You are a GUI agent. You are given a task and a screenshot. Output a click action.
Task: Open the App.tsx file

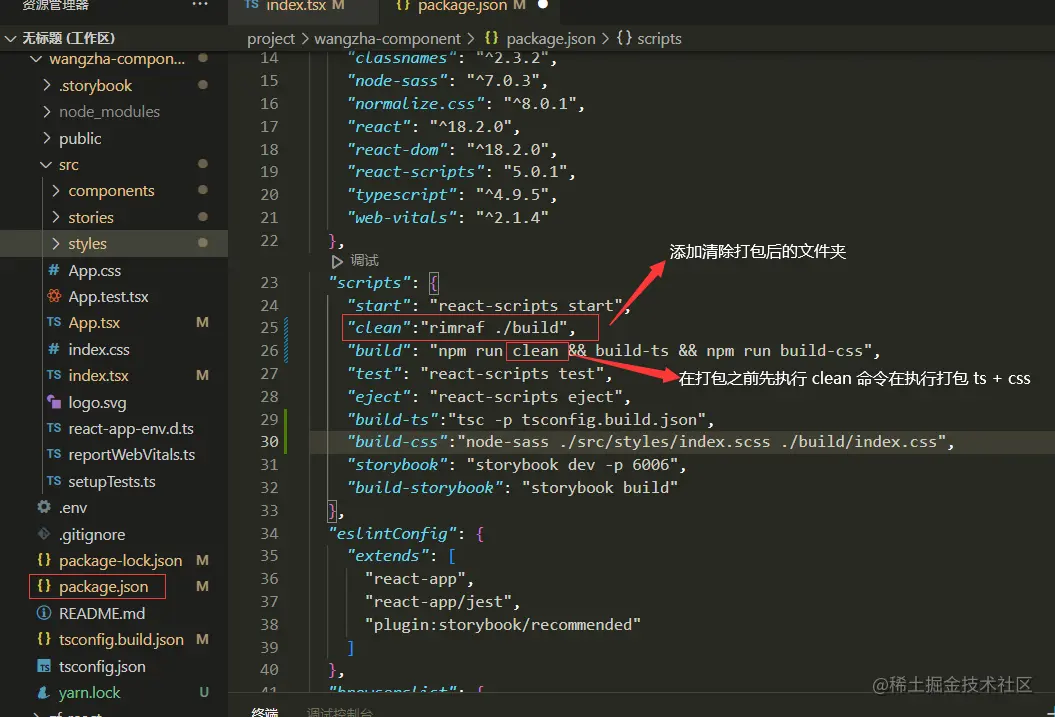[x=94, y=323]
